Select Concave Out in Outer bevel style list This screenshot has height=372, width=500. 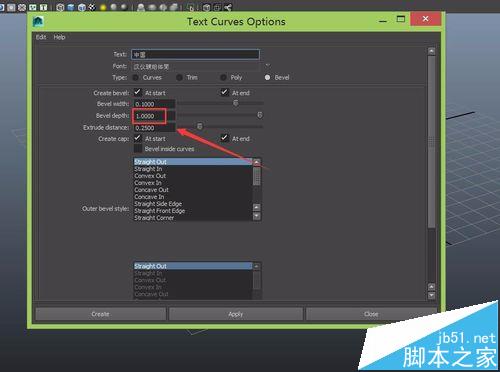pyautogui.click(x=193, y=190)
